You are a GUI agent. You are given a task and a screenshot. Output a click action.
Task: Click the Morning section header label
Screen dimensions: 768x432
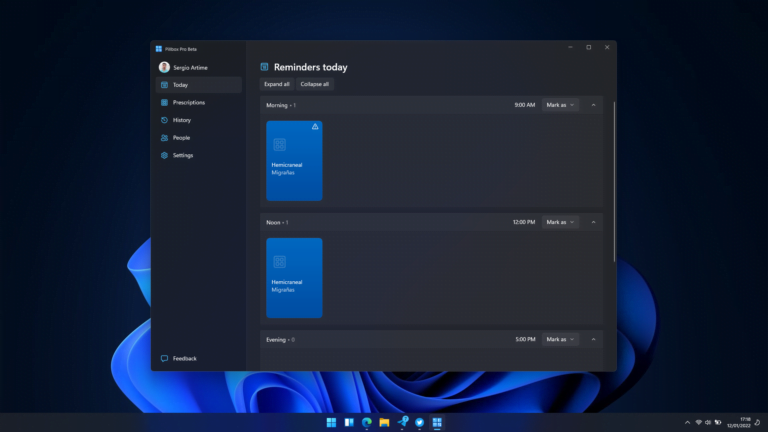pyautogui.click(x=281, y=105)
